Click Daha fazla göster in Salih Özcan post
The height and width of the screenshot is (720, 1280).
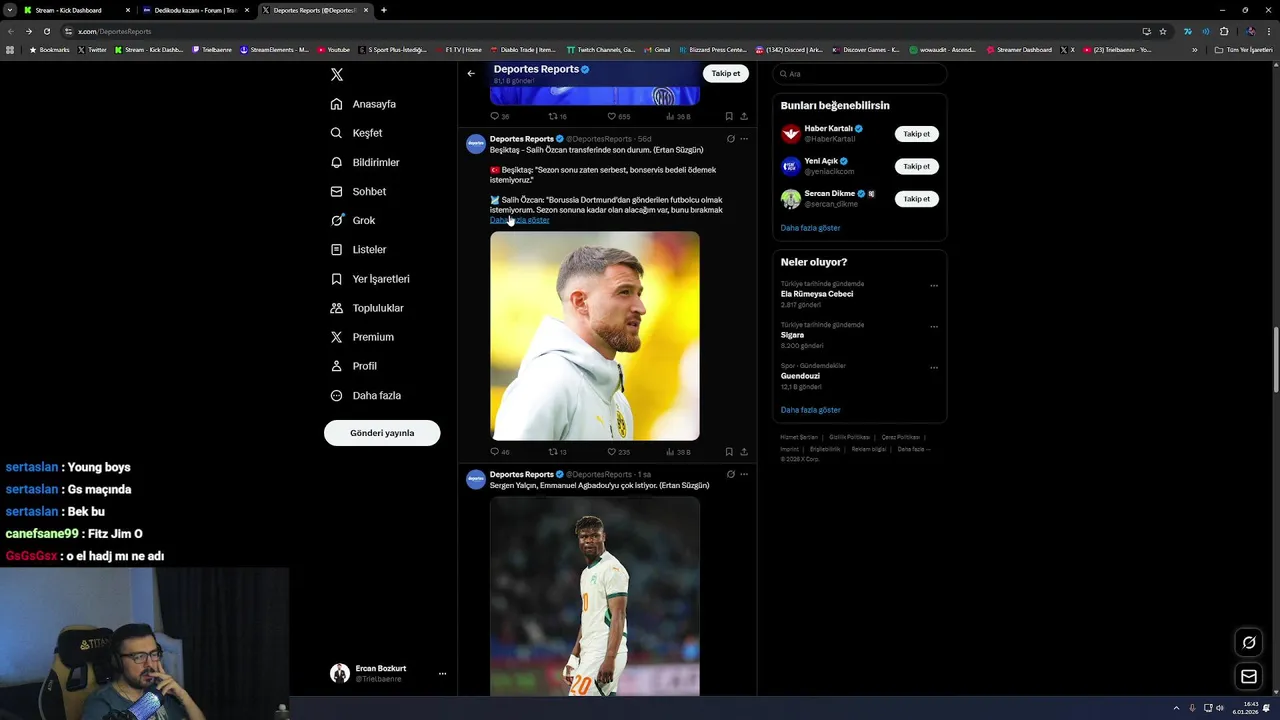(519, 220)
